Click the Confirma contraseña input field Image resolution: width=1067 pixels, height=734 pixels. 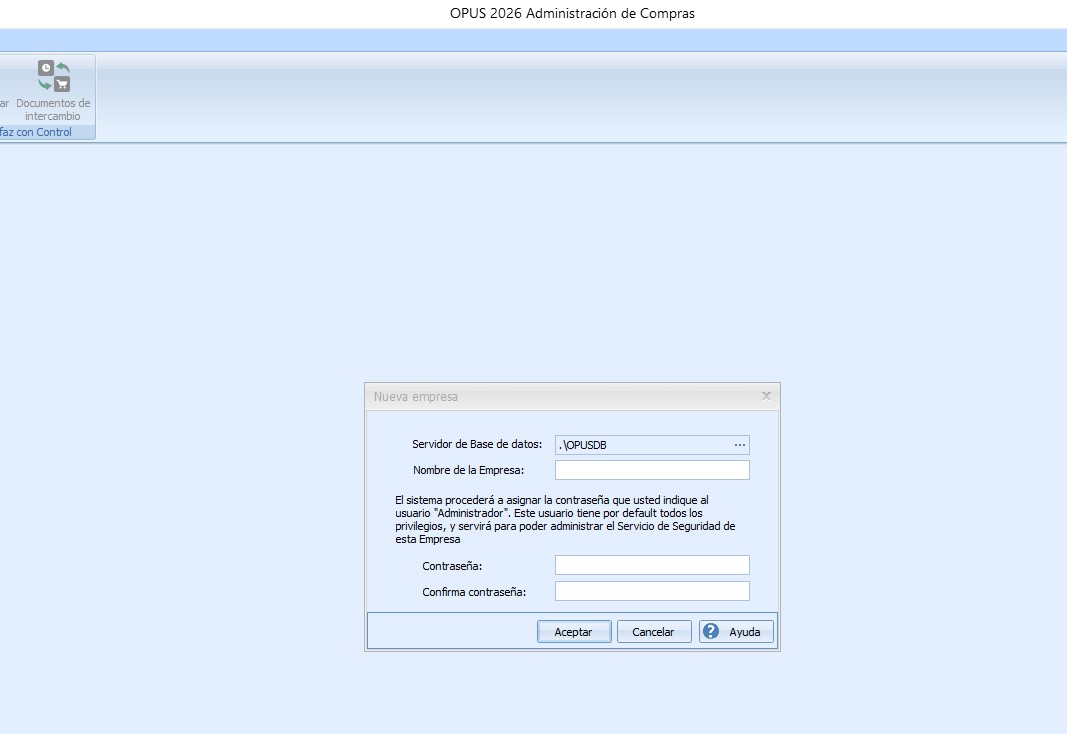coord(652,591)
